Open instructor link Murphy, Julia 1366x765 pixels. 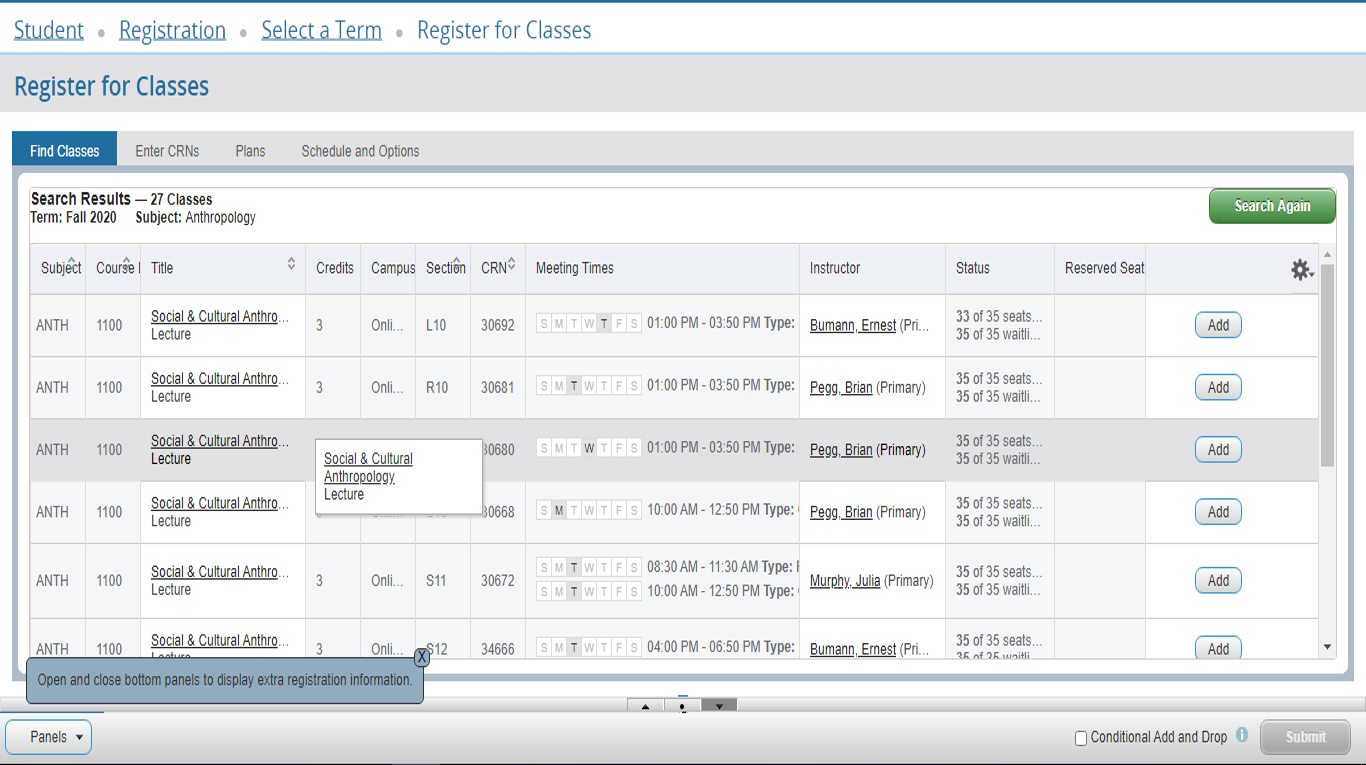845,581
